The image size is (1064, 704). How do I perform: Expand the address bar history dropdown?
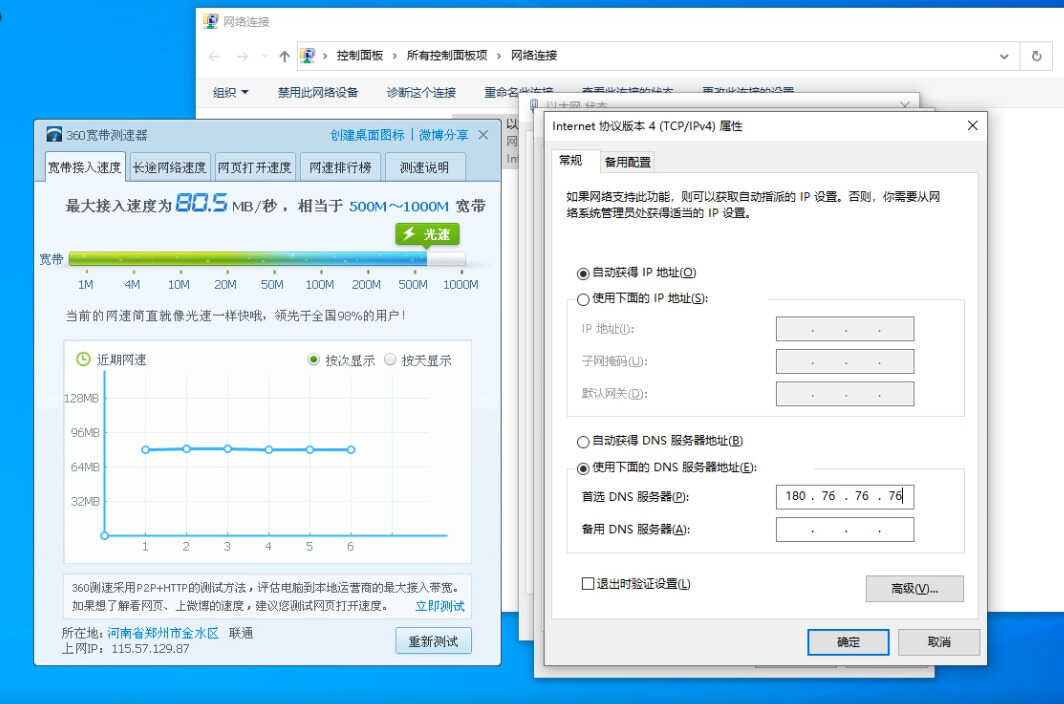(x=1004, y=56)
